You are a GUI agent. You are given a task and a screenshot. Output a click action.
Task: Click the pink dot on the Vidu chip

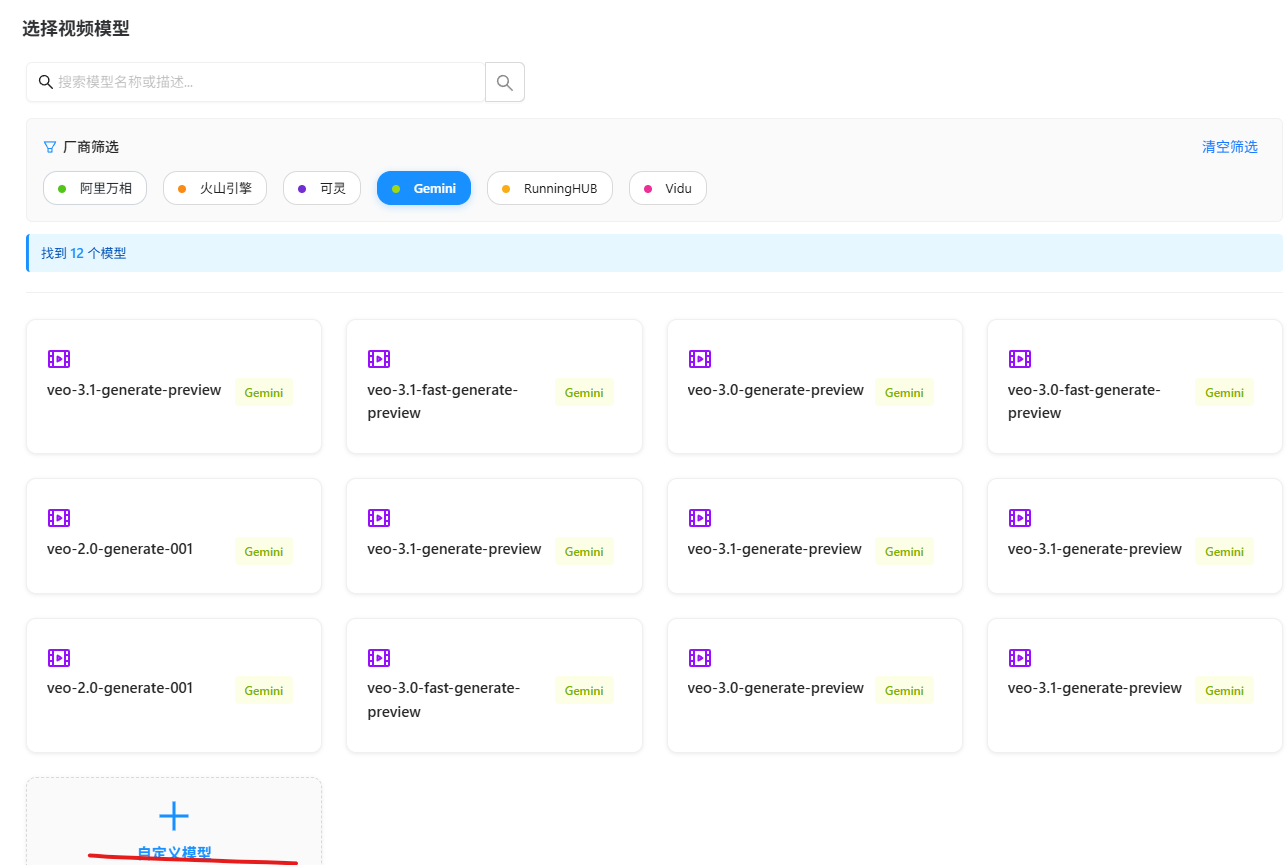(647, 189)
